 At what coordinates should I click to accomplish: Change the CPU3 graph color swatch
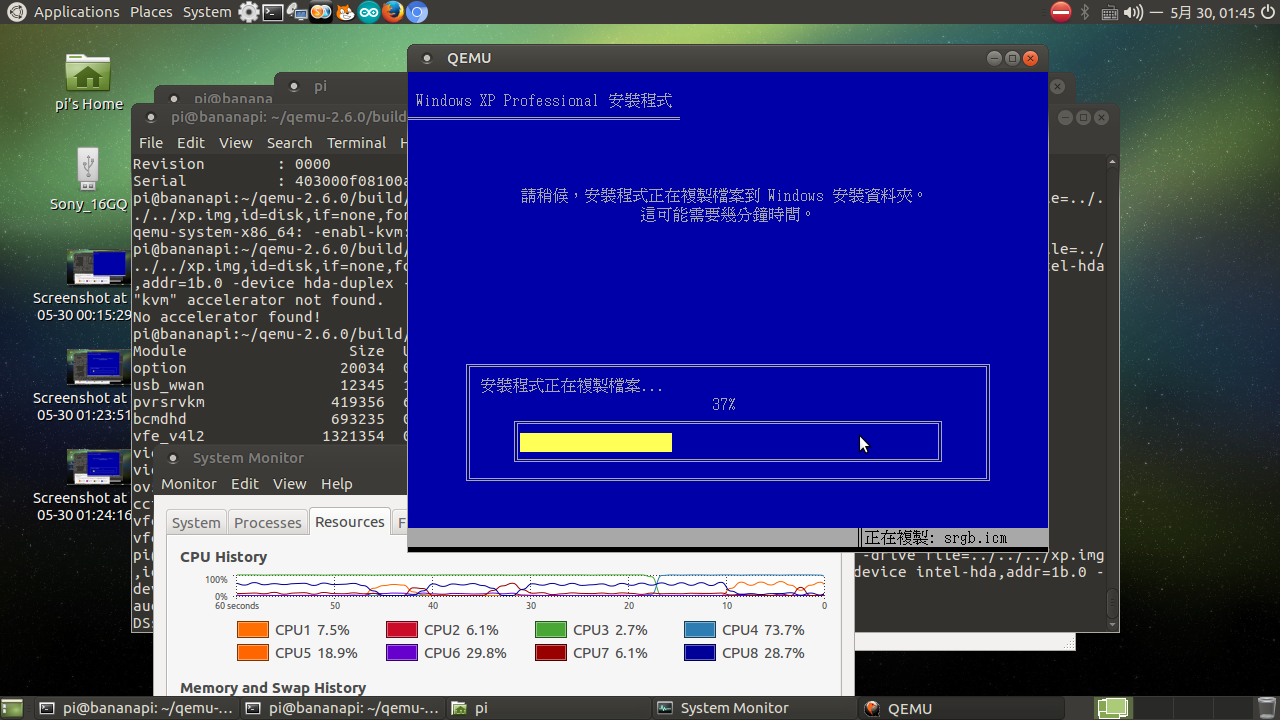click(x=551, y=630)
